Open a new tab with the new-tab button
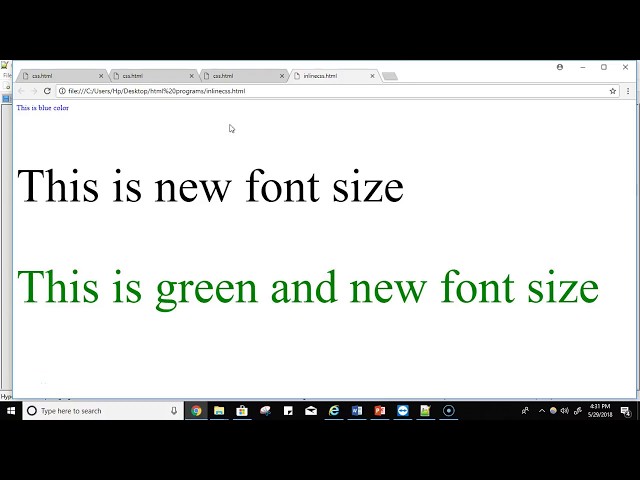Screen dimensions: 640x480 tap(390, 76)
